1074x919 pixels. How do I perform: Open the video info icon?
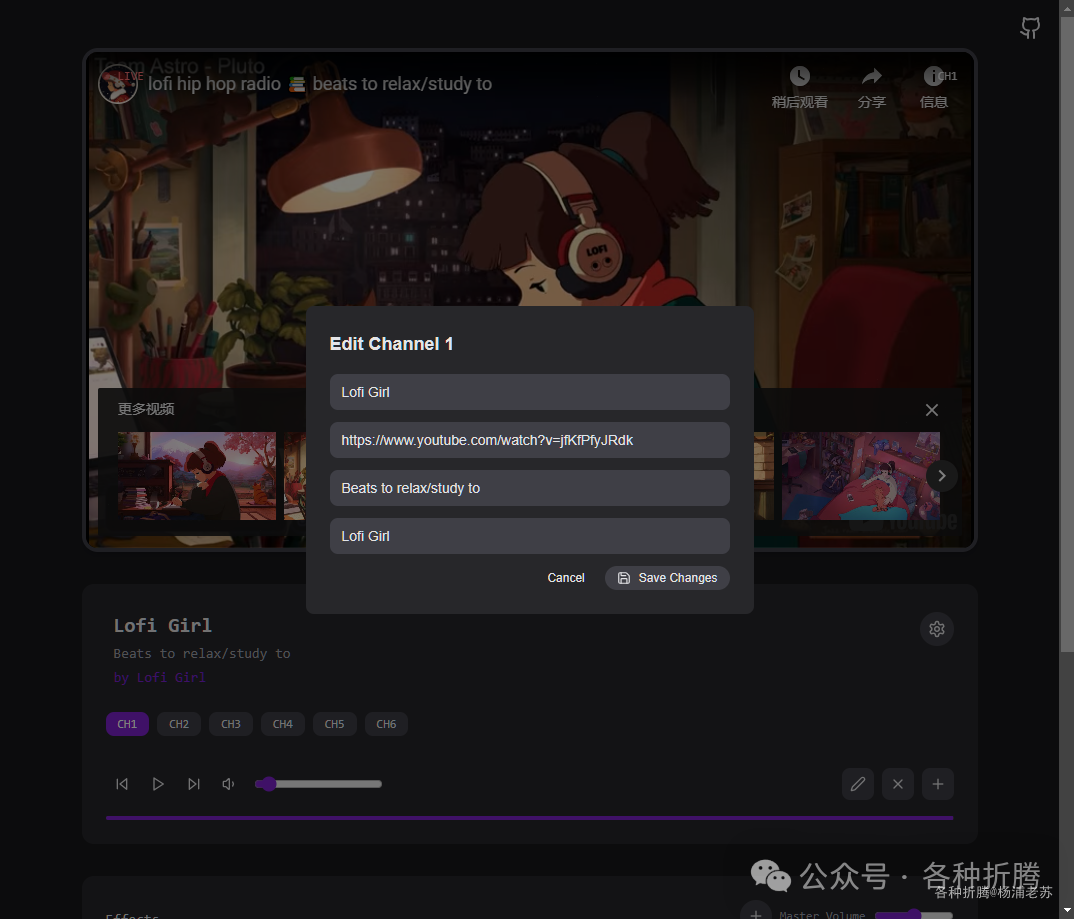point(933,76)
